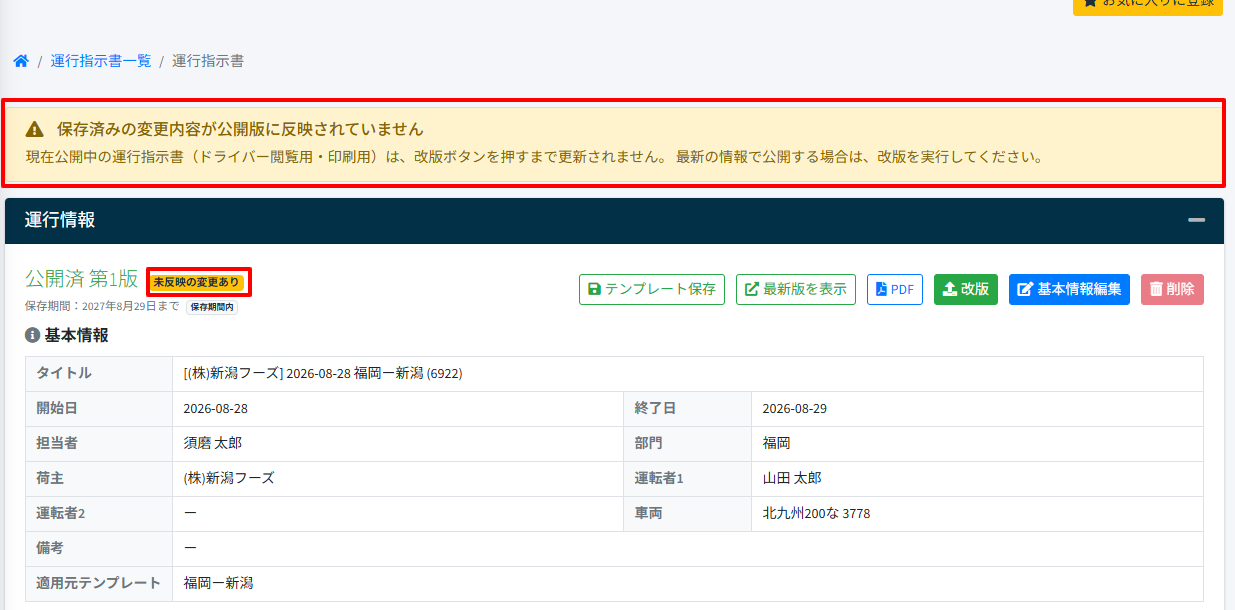Click the warning triangle icon in alert
Screen dimensions: 1235x610
pos(35,129)
